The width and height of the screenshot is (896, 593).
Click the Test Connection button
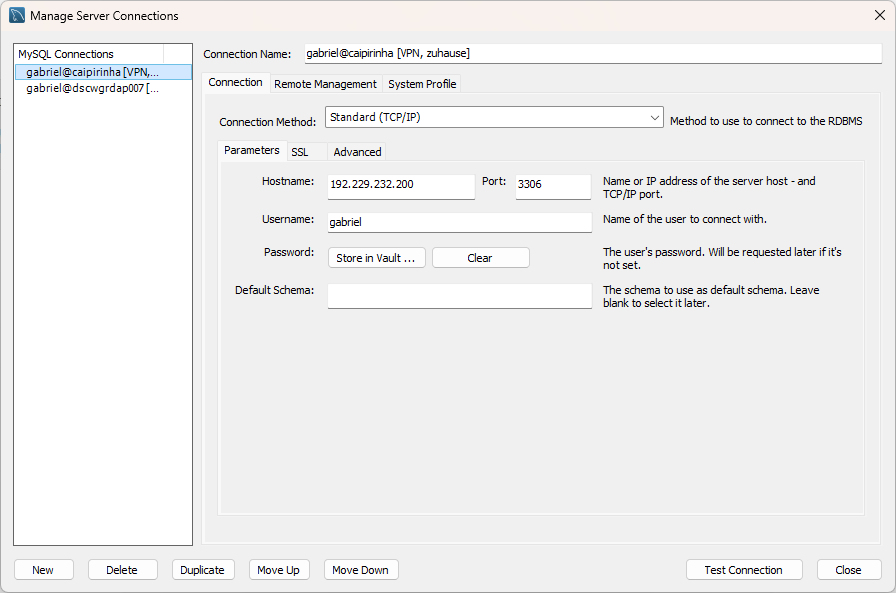click(x=743, y=570)
